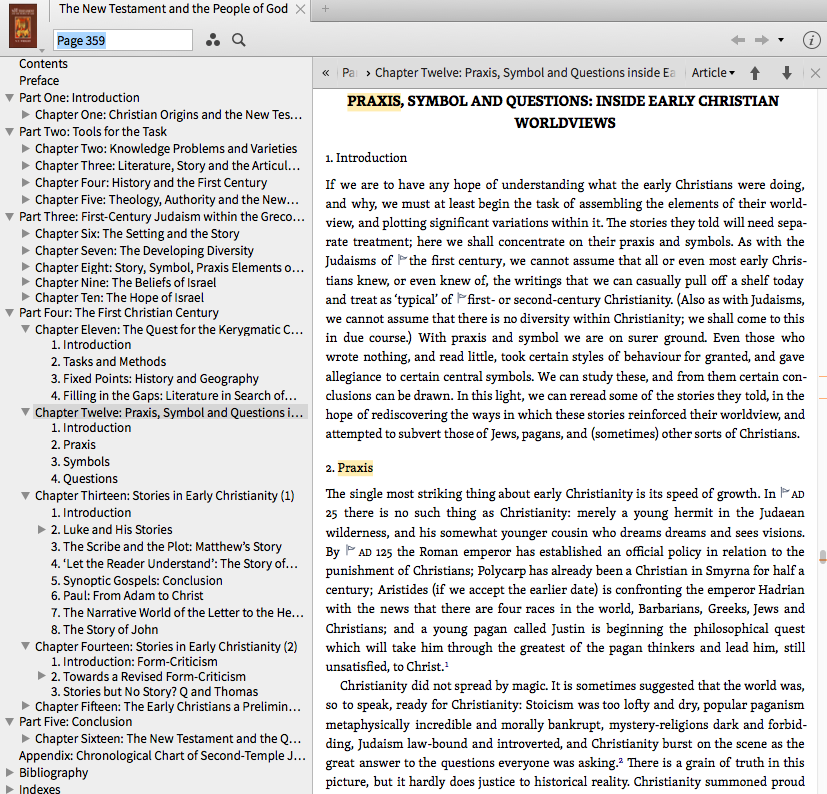Click footnote 1 after 'unsatisfied, to Christ.'
Image resolution: width=827 pixels, height=794 pixels.
click(x=447, y=664)
